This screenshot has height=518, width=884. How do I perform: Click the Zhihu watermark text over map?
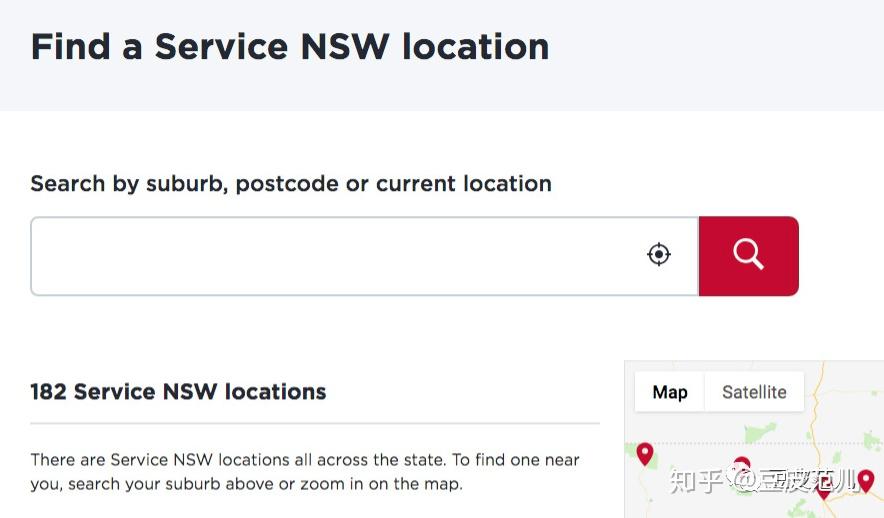764,480
